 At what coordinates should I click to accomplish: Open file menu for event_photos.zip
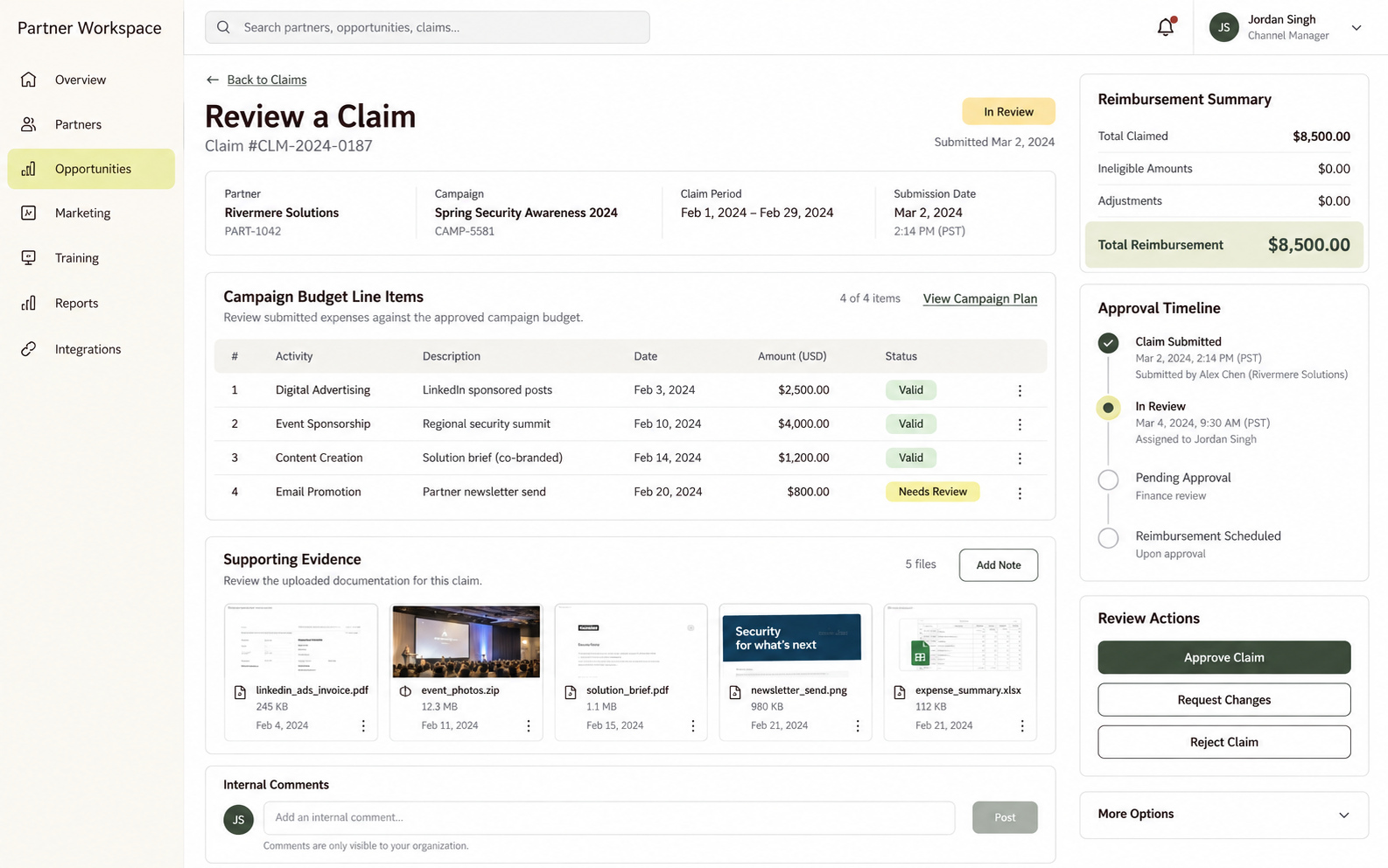click(x=529, y=726)
